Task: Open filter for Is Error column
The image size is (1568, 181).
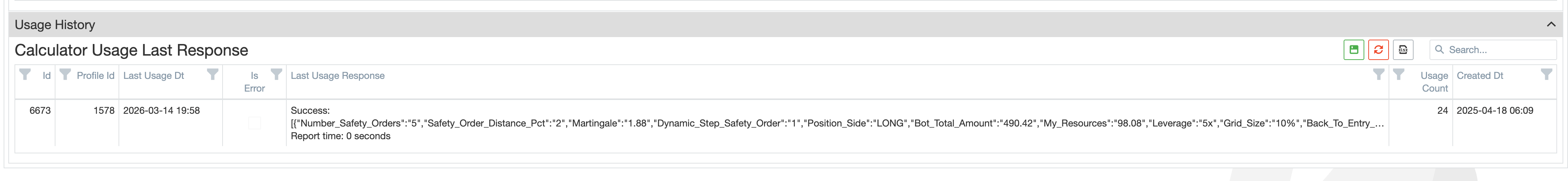Action: 276,75
